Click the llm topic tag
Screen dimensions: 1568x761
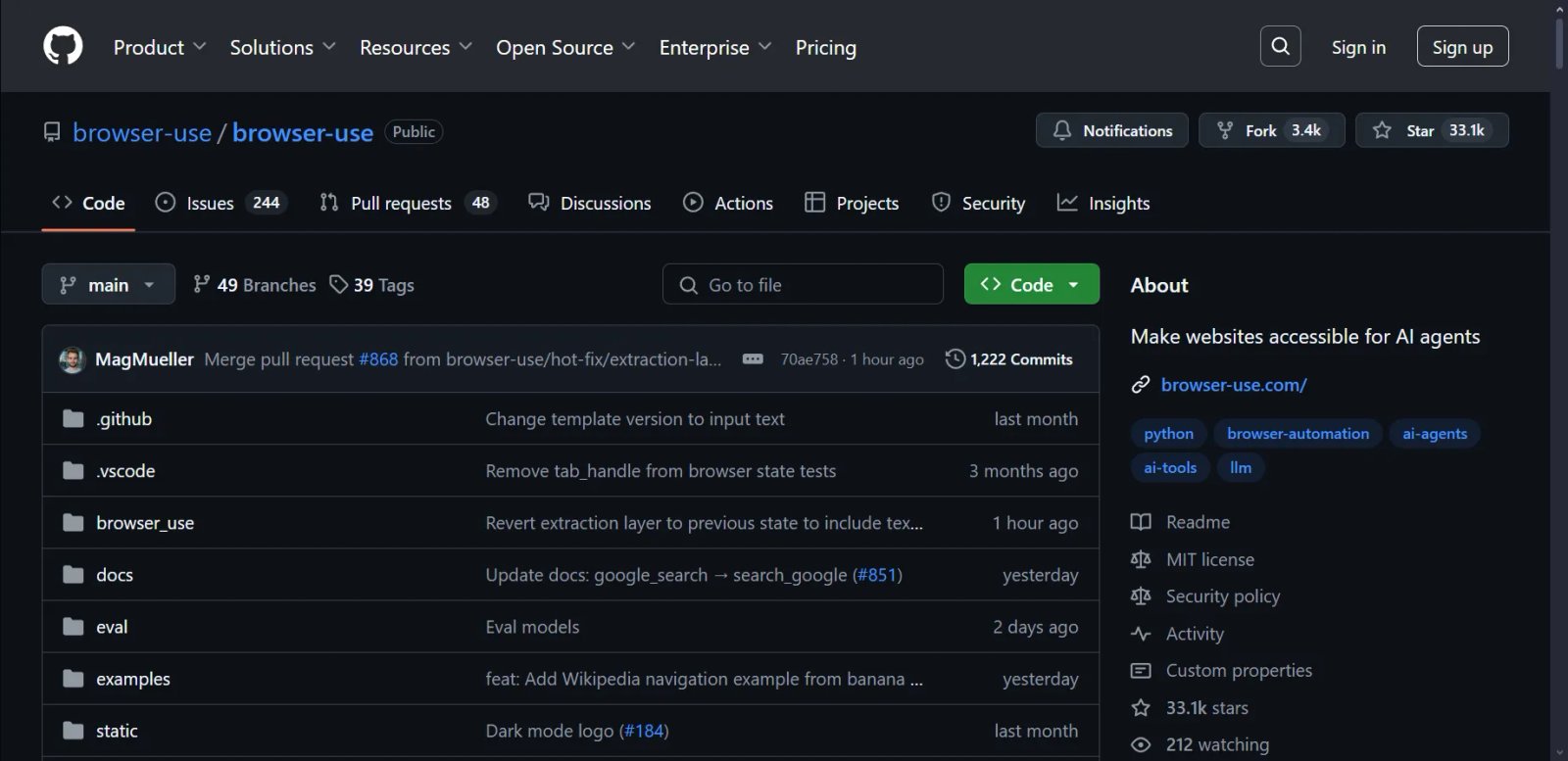click(x=1241, y=468)
